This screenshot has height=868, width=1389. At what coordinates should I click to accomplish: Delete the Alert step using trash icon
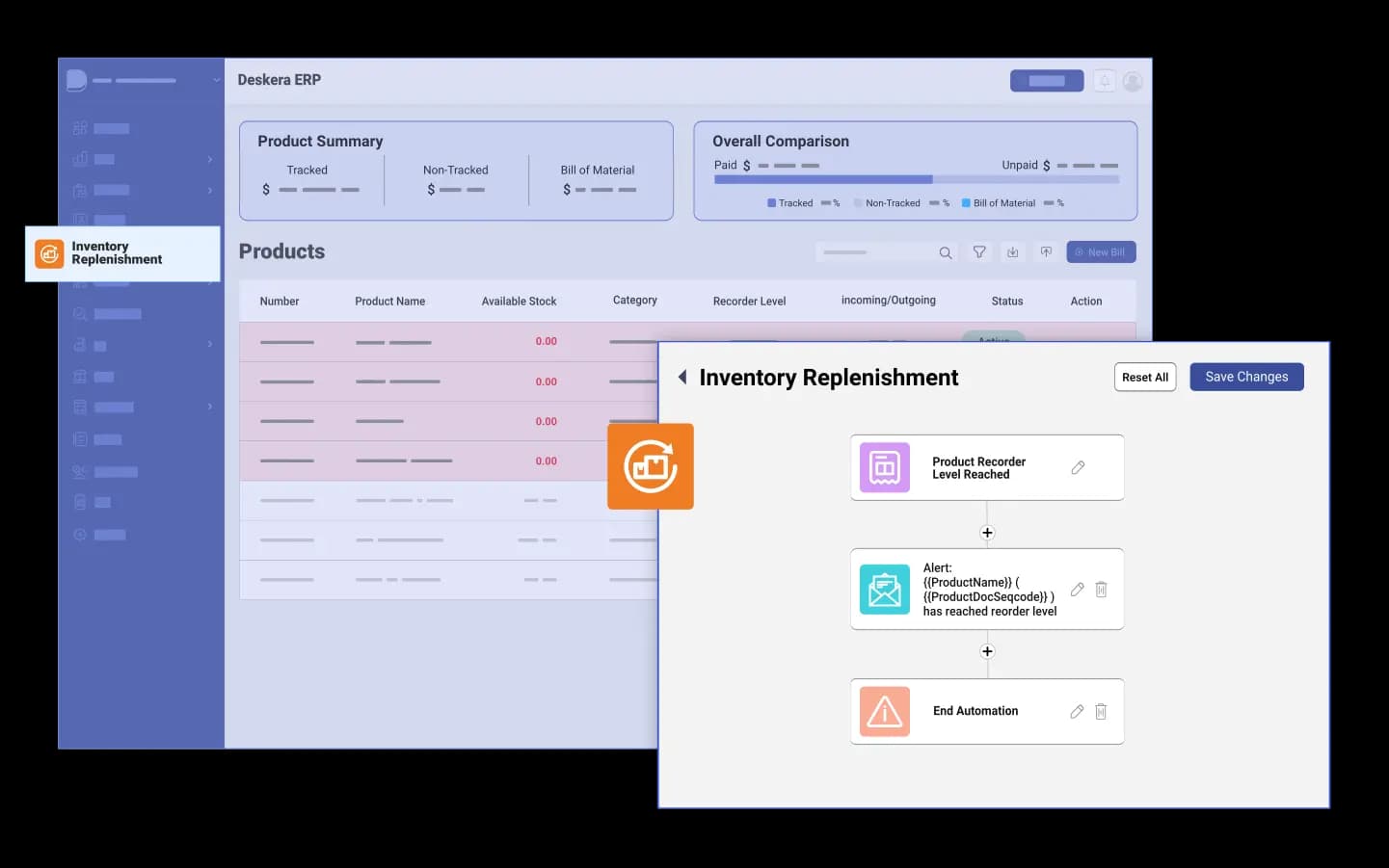tap(1101, 589)
